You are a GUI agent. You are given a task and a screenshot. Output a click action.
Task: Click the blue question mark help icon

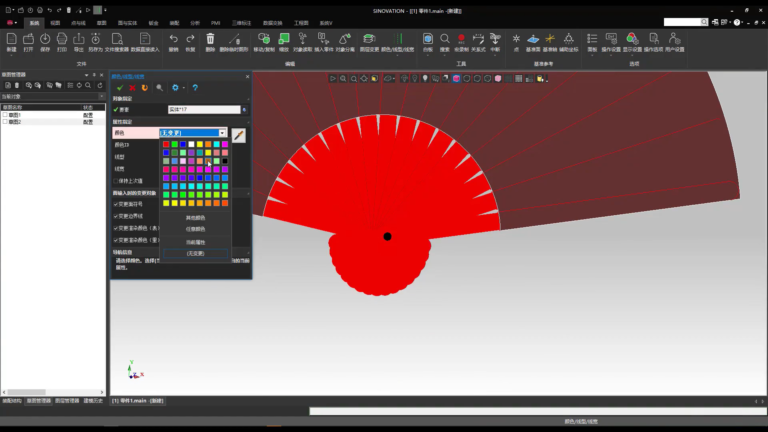pos(195,88)
